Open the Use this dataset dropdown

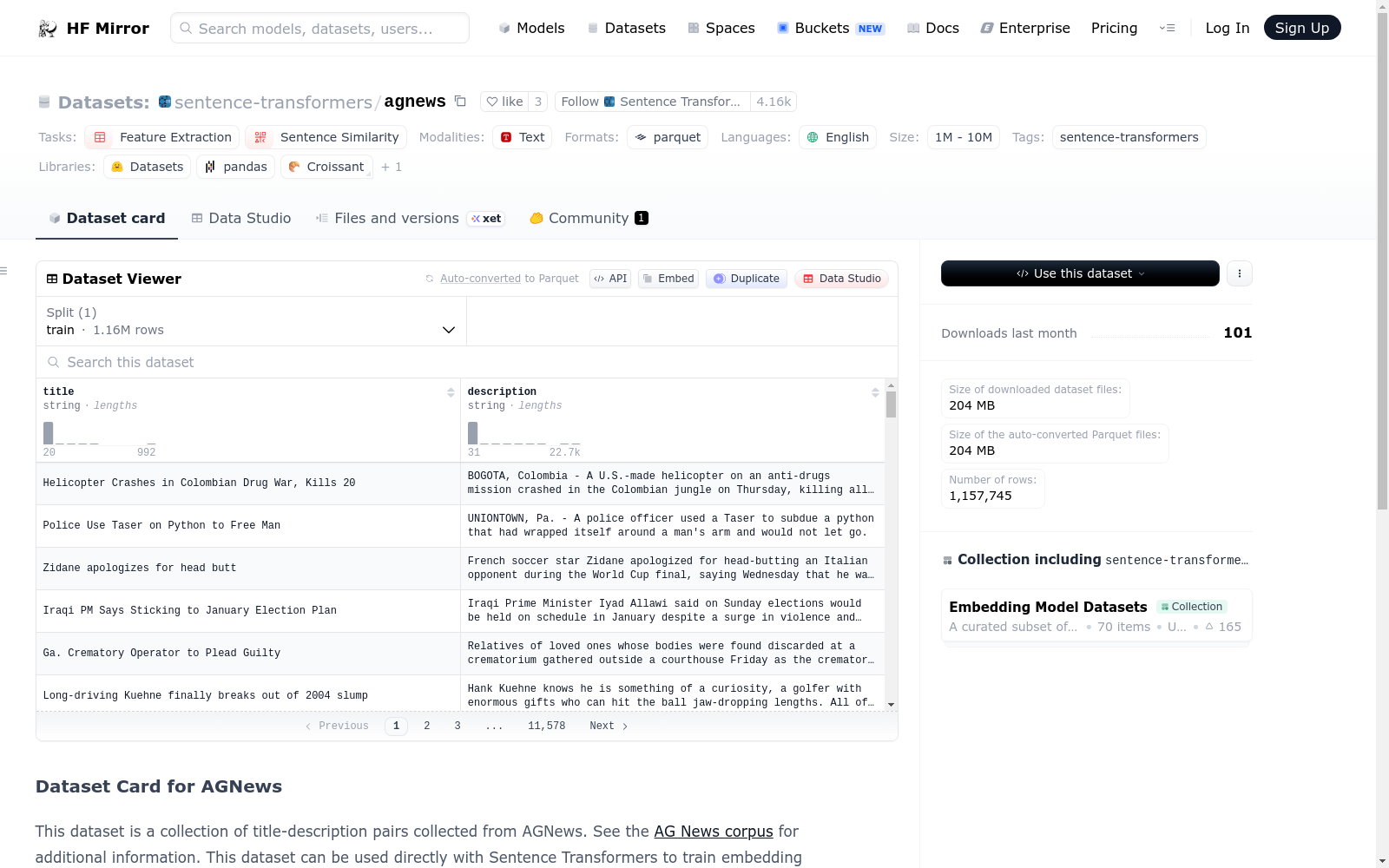[x=1080, y=273]
